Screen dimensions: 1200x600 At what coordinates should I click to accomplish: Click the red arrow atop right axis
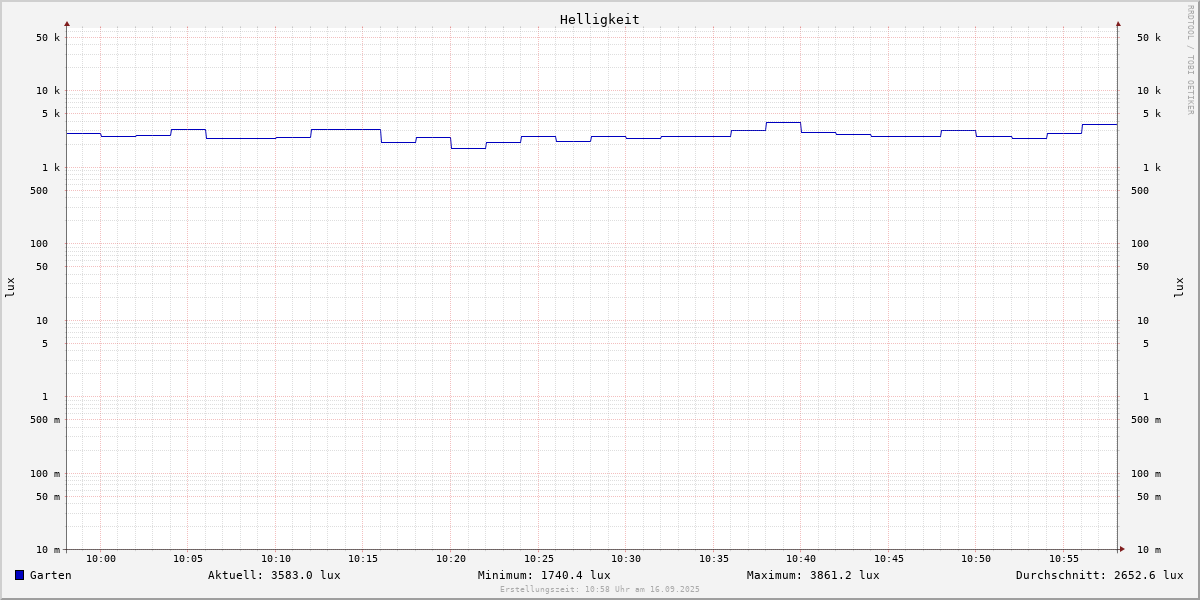[1118, 24]
